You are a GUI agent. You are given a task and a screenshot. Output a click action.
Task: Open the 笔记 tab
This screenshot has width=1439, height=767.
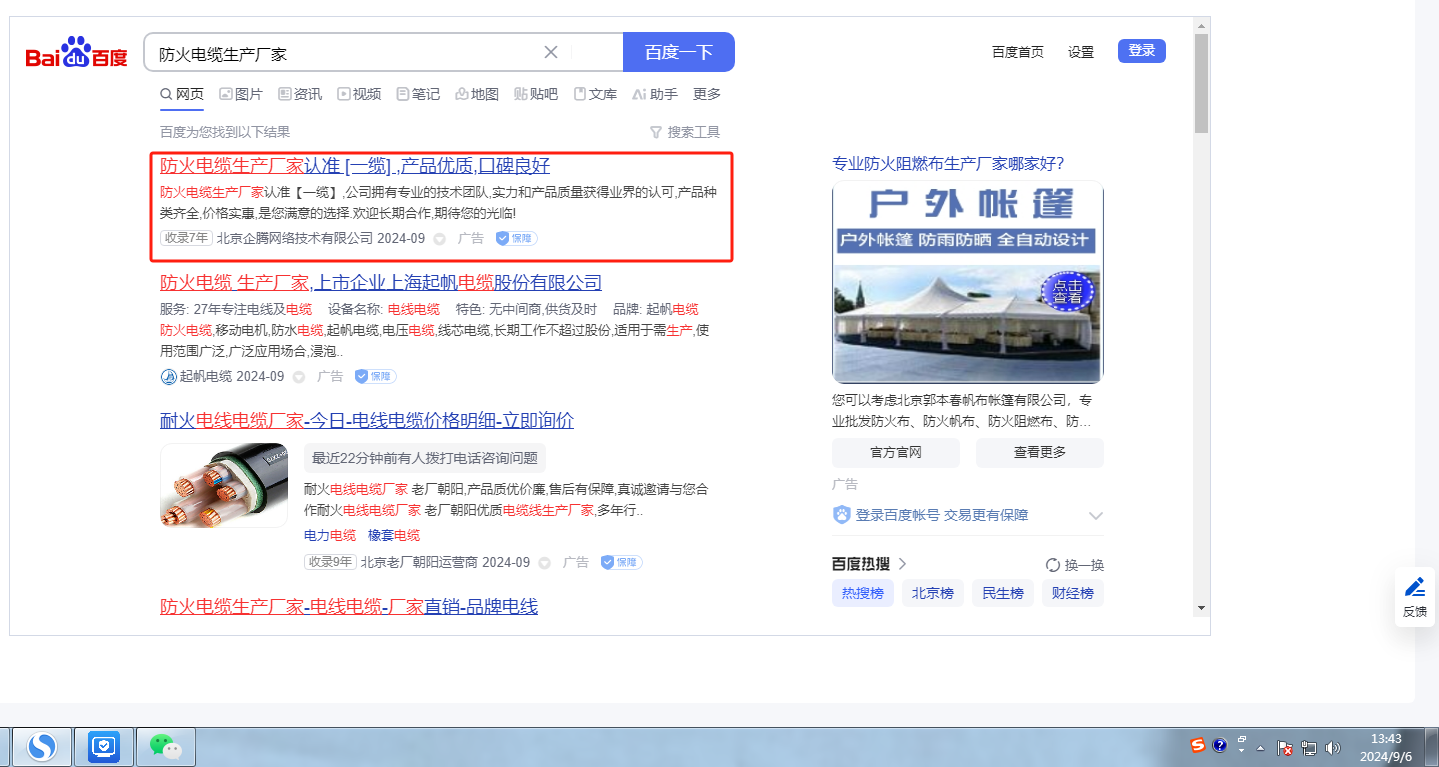[418, 94]
